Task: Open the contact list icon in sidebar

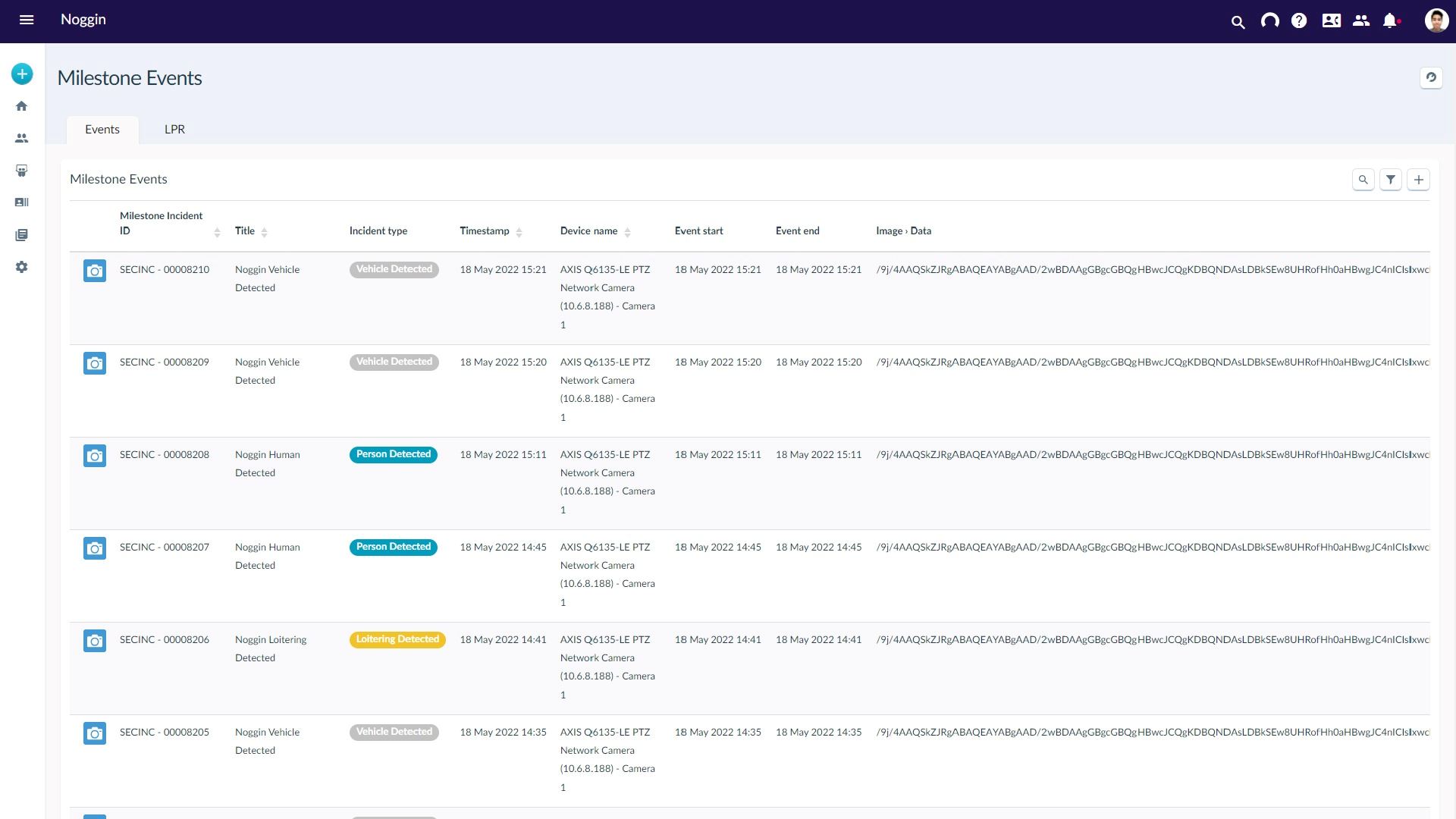Action: pyautogui.click(x=22, y=202)
